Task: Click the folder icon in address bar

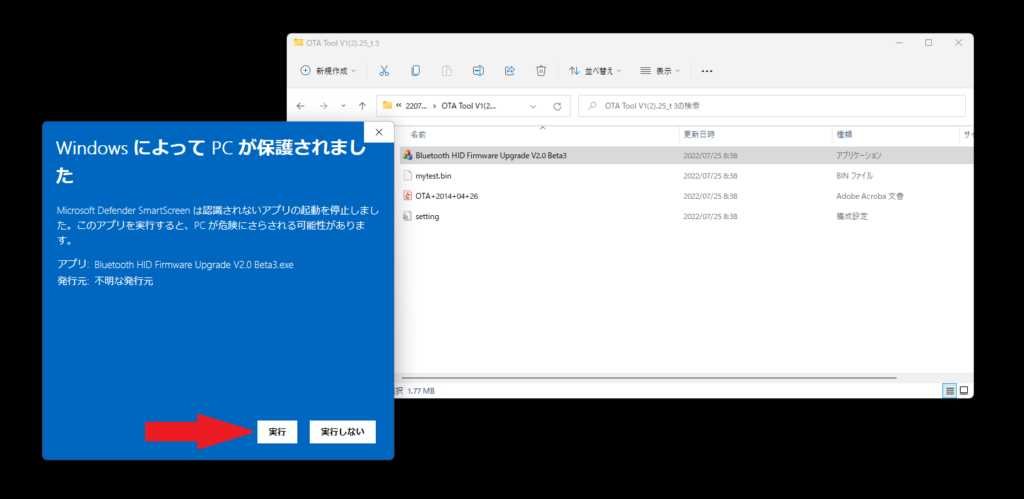Action: tap(387, 106)
